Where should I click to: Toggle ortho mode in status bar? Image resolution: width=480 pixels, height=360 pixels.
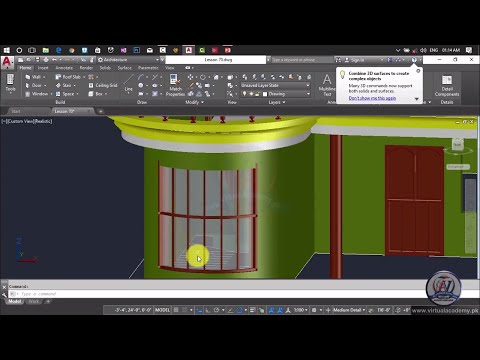pyautogui.click(x=208, y=310)
